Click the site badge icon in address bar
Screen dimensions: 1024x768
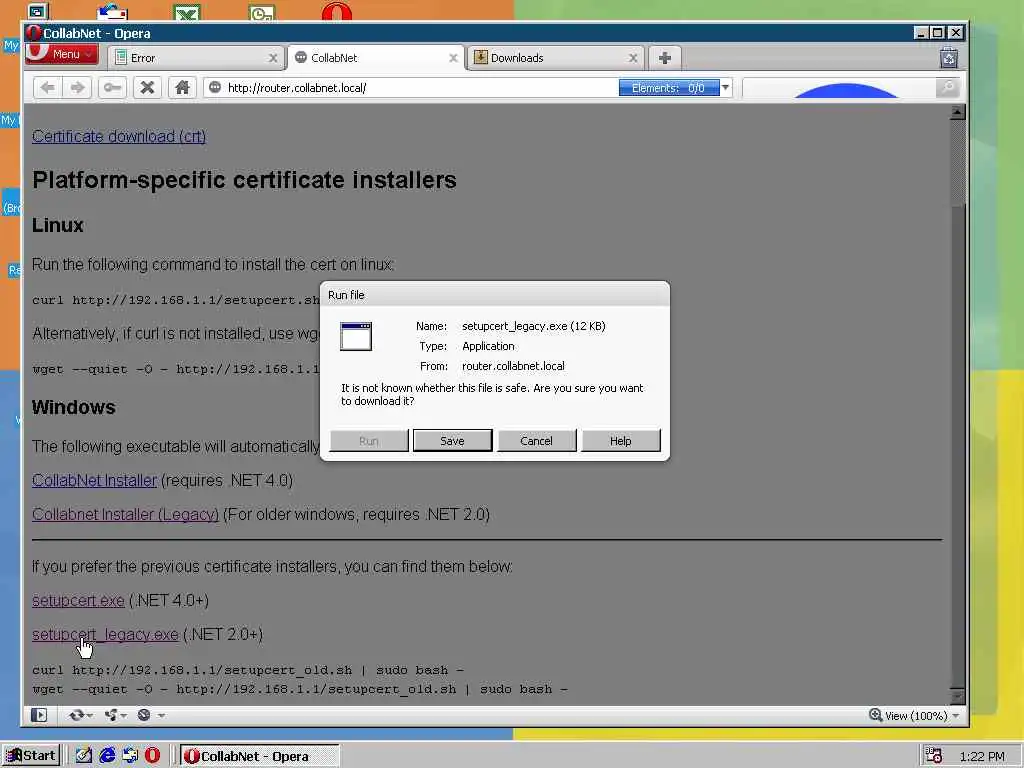coord(215,88)
